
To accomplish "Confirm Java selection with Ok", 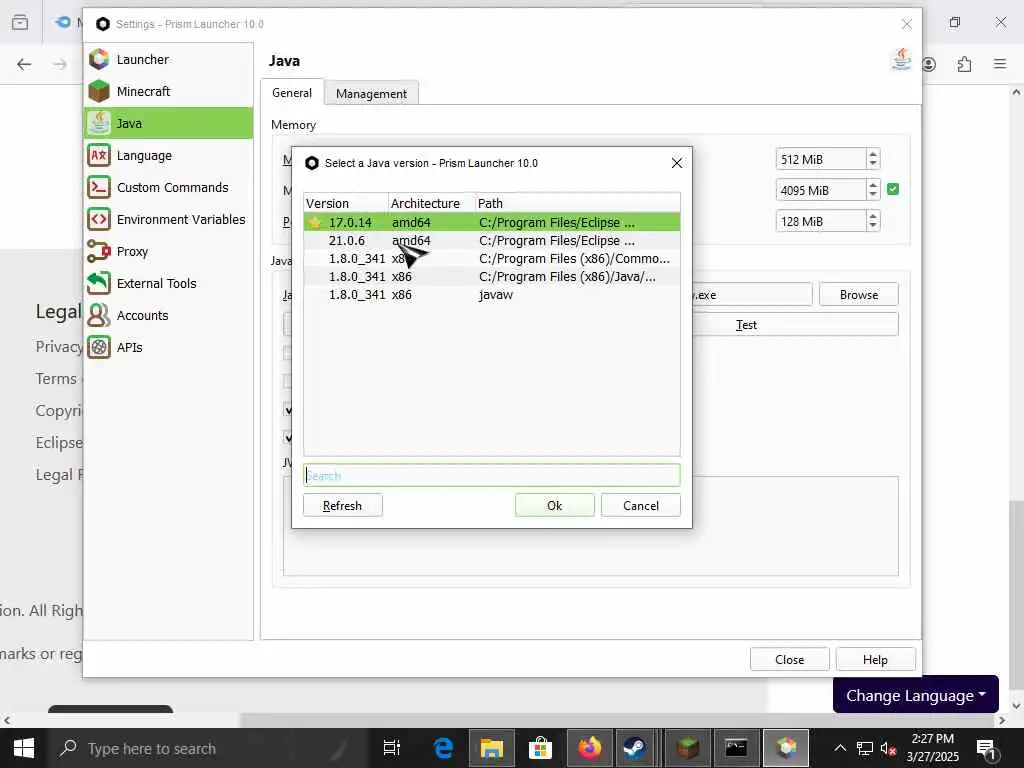I will (x=554, y=505).
